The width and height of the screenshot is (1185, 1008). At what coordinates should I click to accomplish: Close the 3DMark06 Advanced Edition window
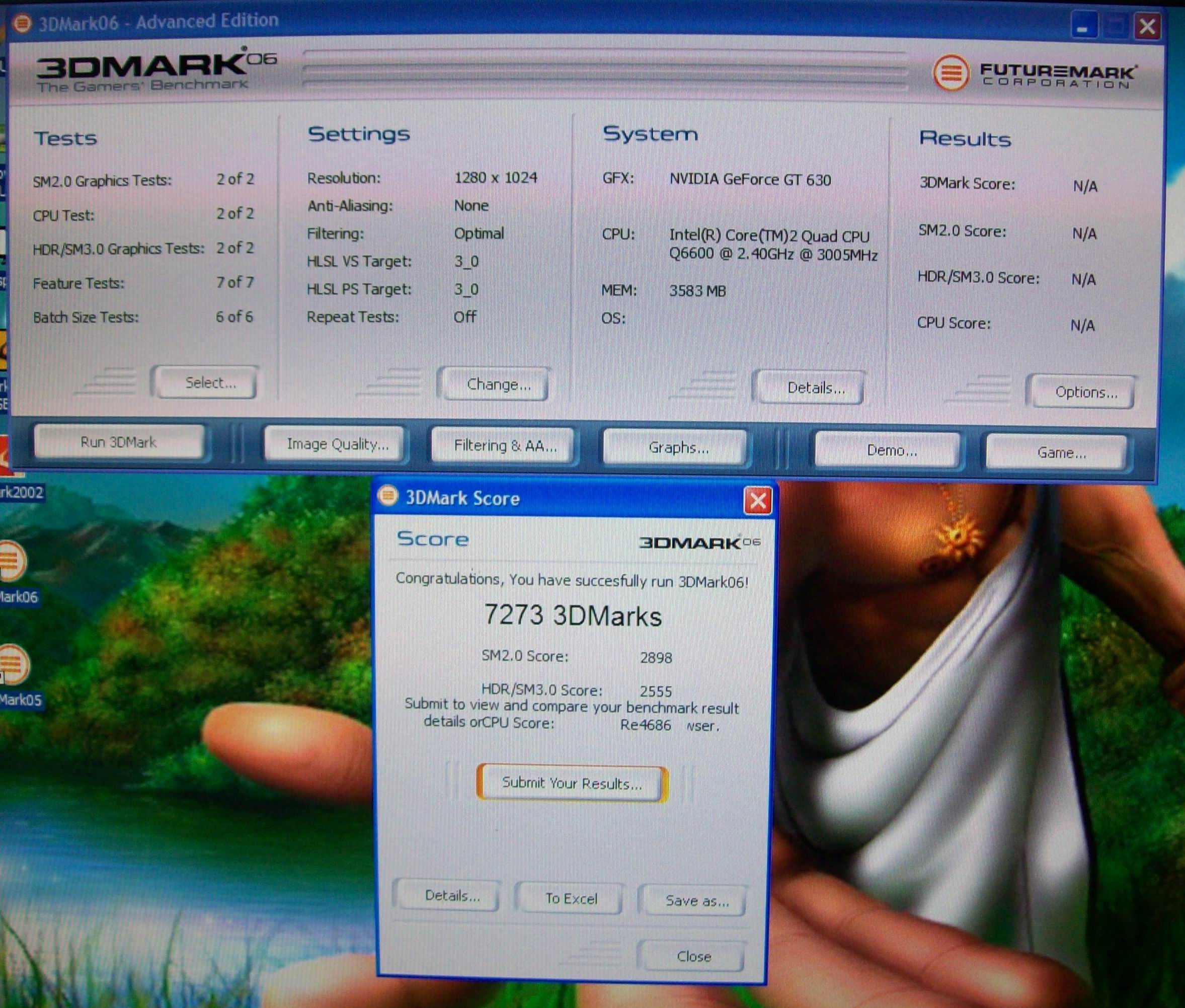click(x=1147, y=27)
